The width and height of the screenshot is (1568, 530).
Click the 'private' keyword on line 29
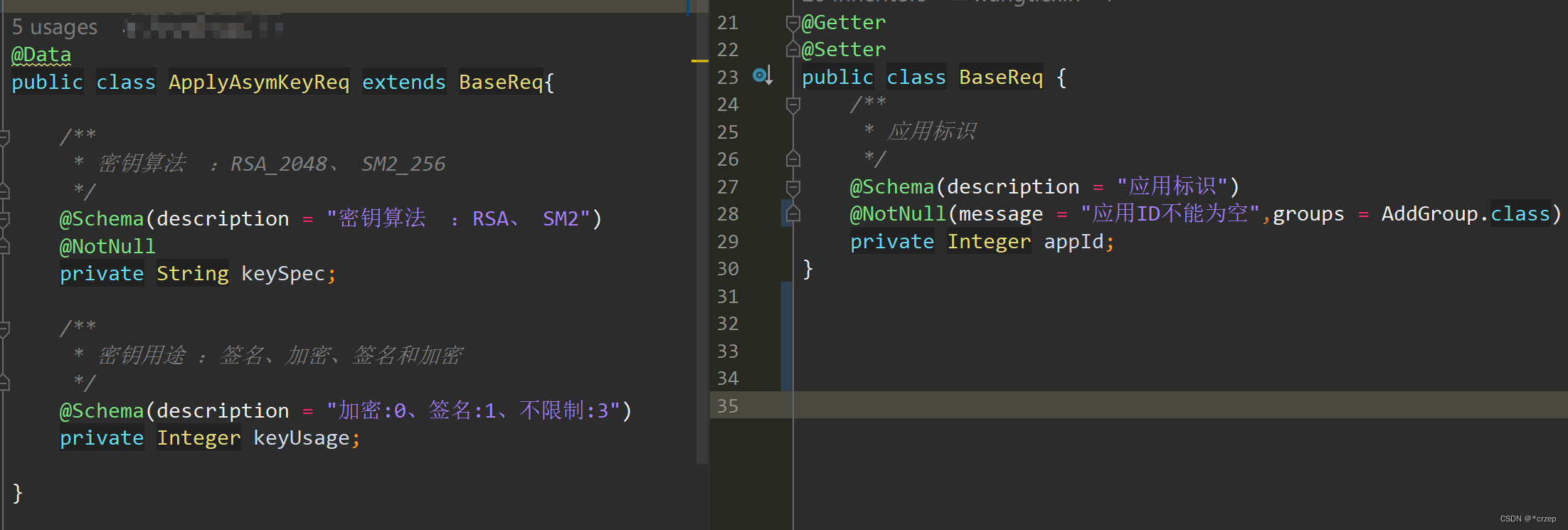(892, 242)
